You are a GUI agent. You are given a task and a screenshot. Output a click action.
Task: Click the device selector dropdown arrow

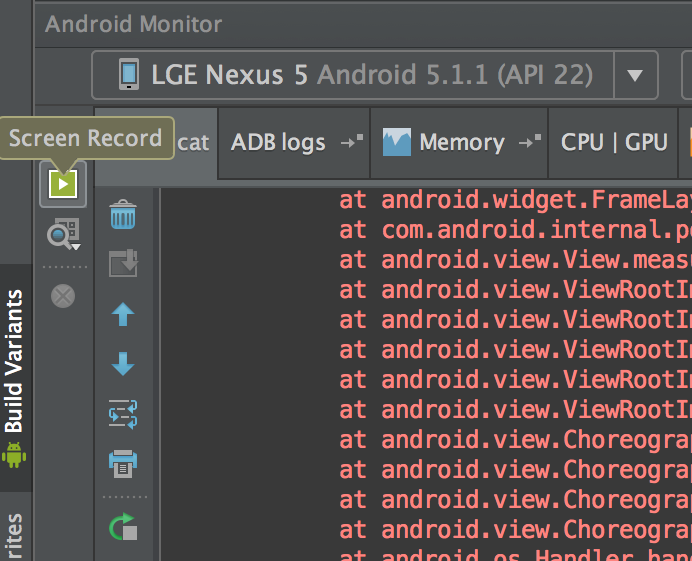[635, 75]
